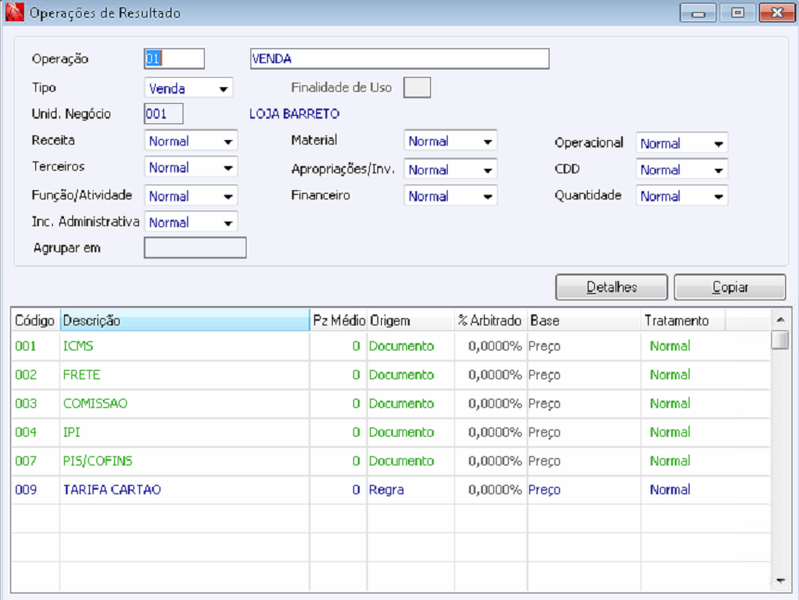799x600 pixels.
Task: Open the Tipo dropdown showing Venda
Action: (x=189, y=88)
